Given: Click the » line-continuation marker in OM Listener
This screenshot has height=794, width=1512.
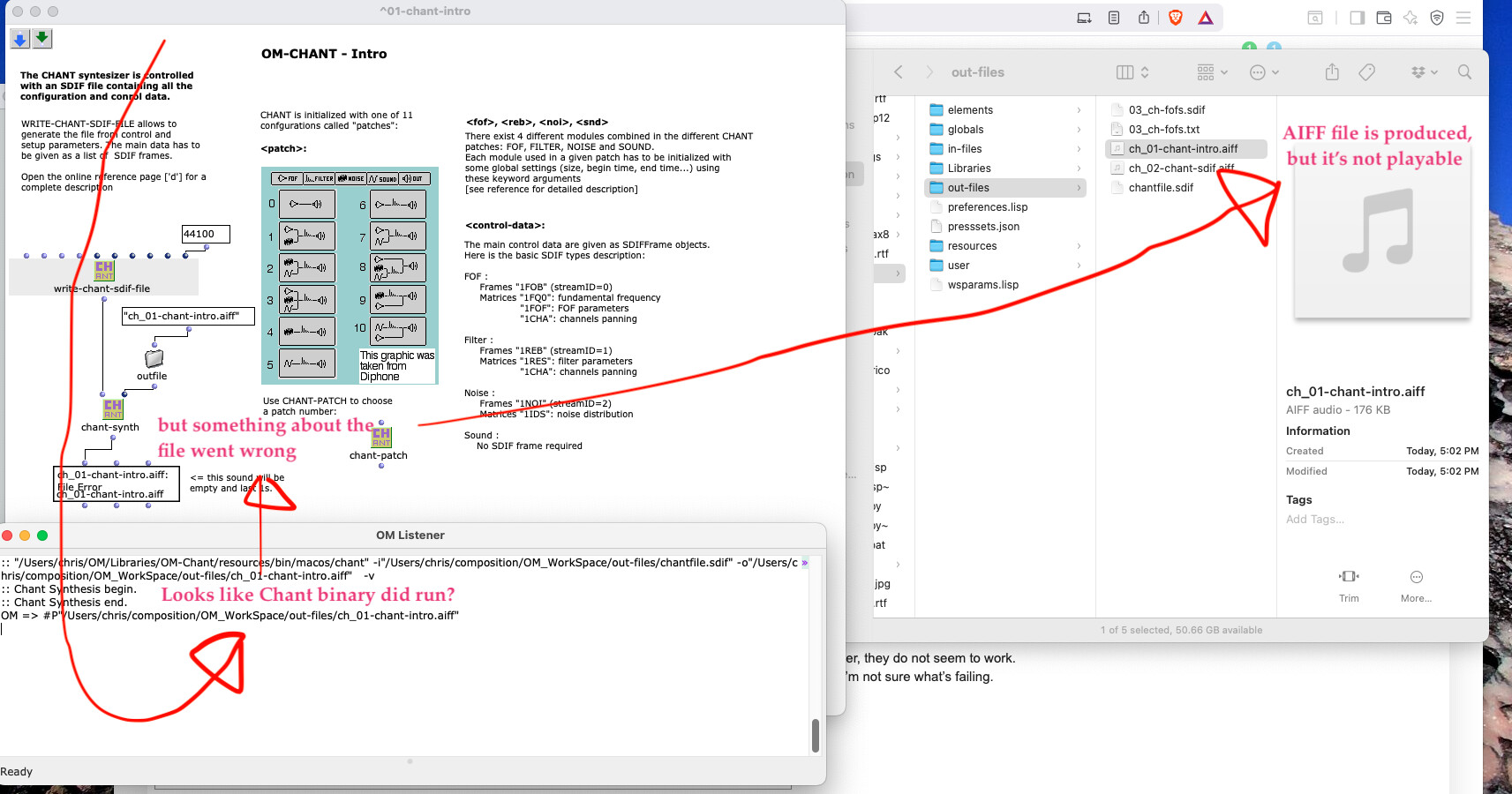Looking at the screenshot, I should [x=804, y=563].
